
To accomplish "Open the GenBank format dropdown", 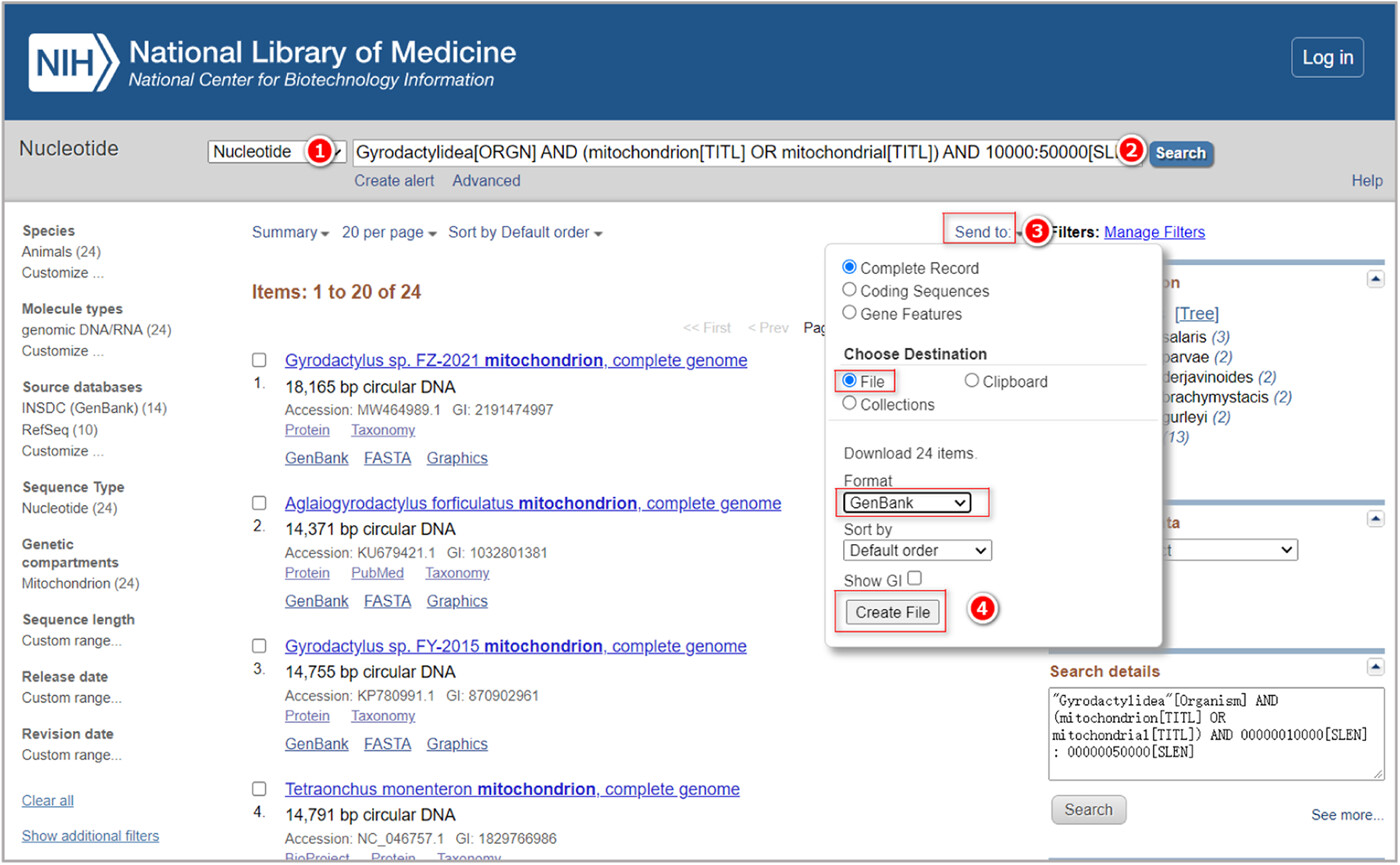I will coord(907,503).
